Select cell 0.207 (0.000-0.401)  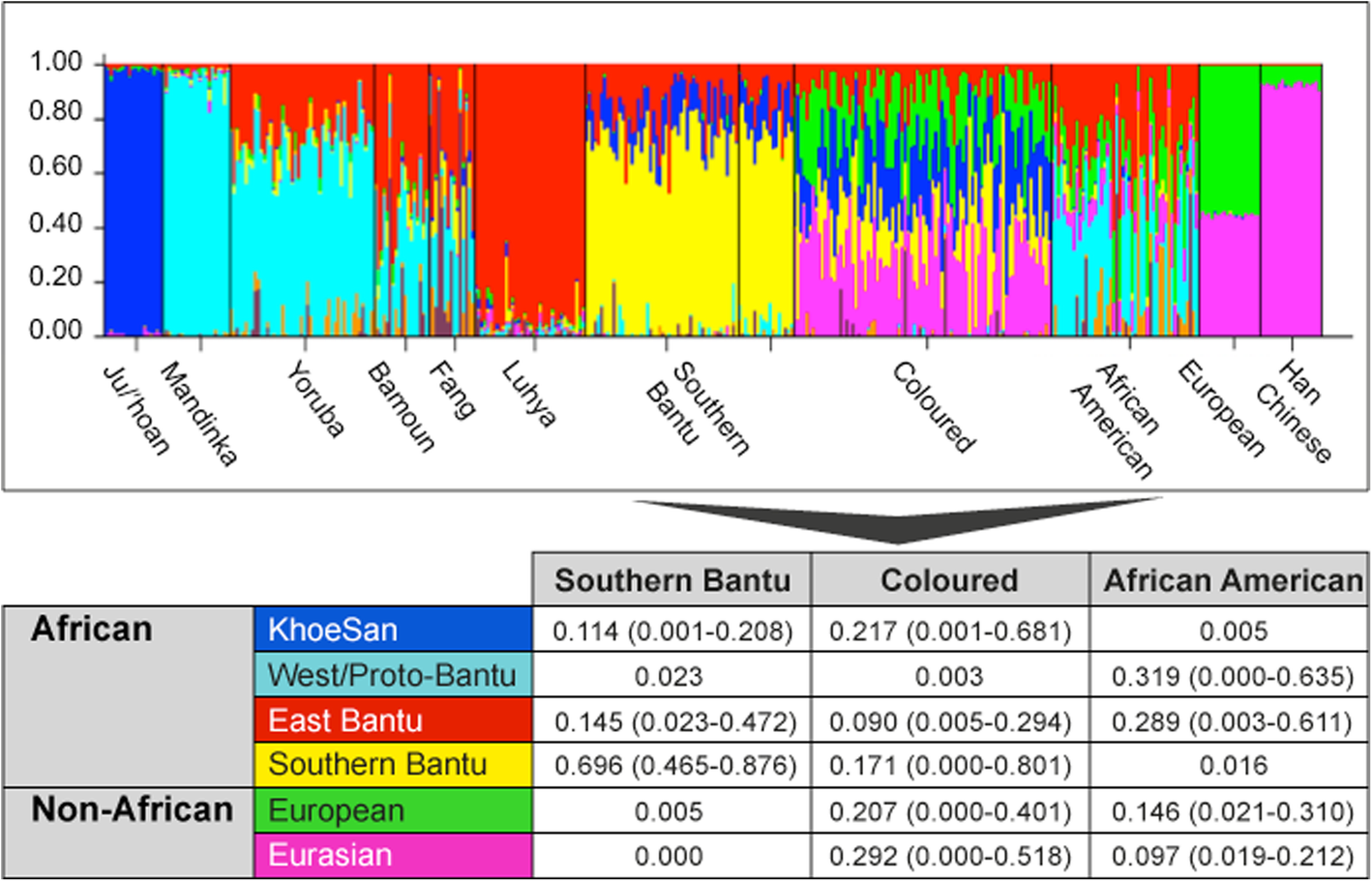[950, 811]
